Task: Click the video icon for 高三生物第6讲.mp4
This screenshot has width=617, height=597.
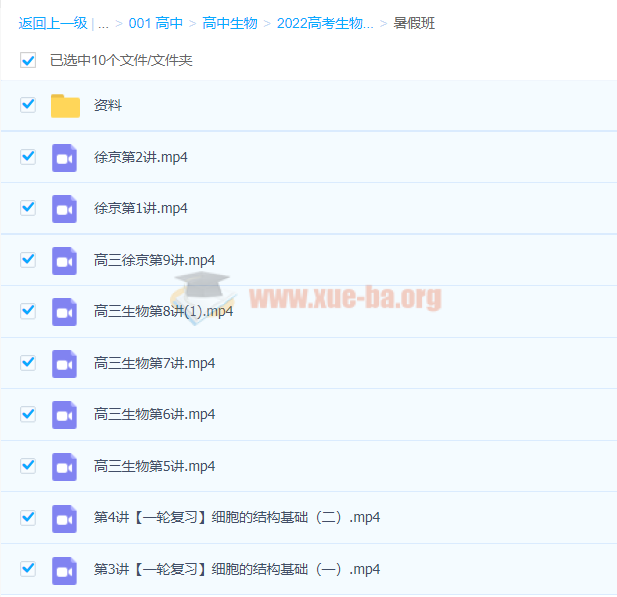Action: click(x=65, y=414)
